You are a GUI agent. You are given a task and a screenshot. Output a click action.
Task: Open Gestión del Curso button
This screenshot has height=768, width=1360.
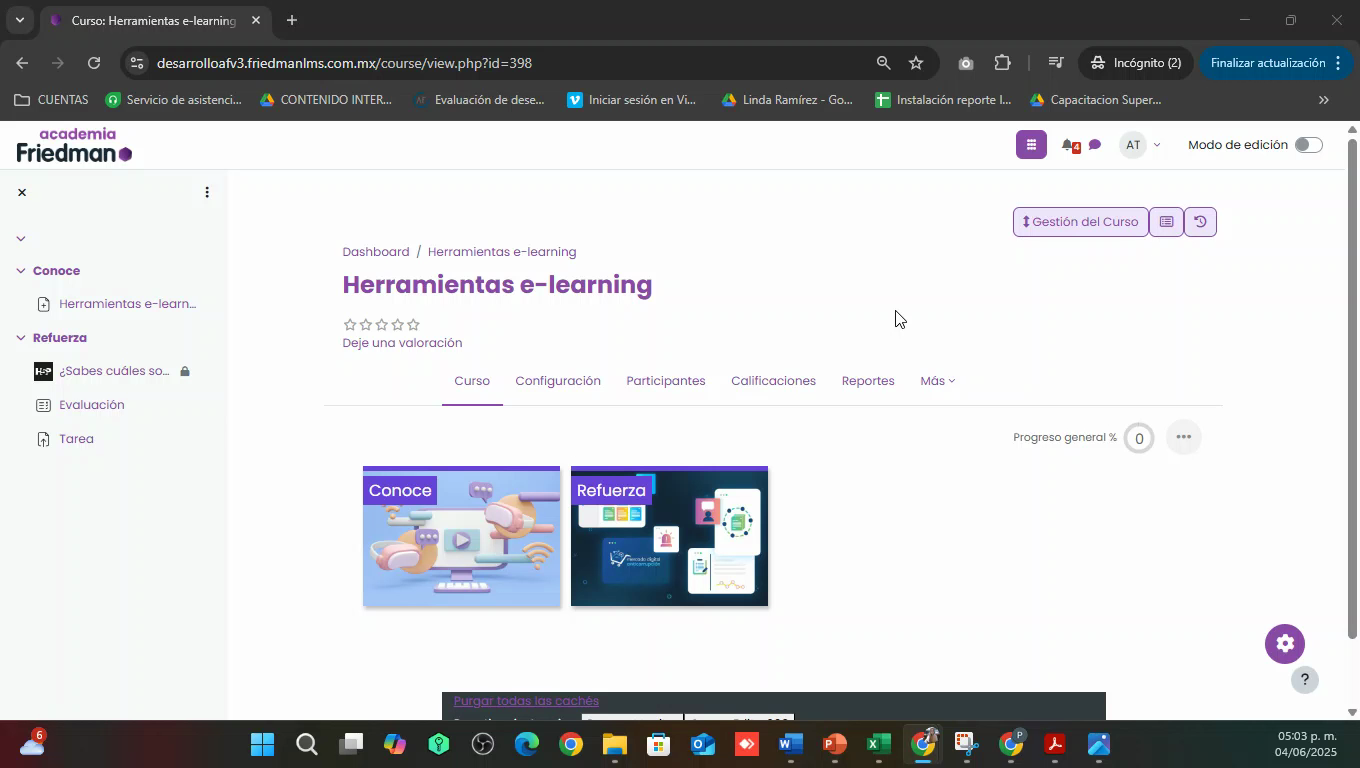[x=1080, y=222]
